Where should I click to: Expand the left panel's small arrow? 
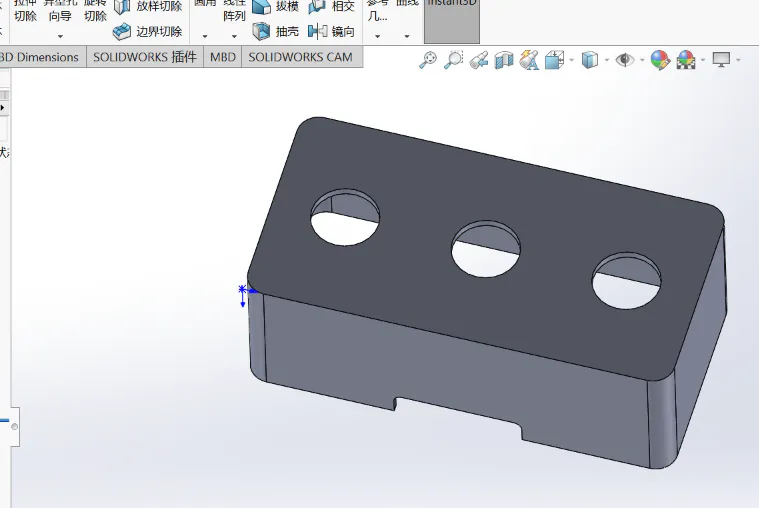click(x=2, y=108)
